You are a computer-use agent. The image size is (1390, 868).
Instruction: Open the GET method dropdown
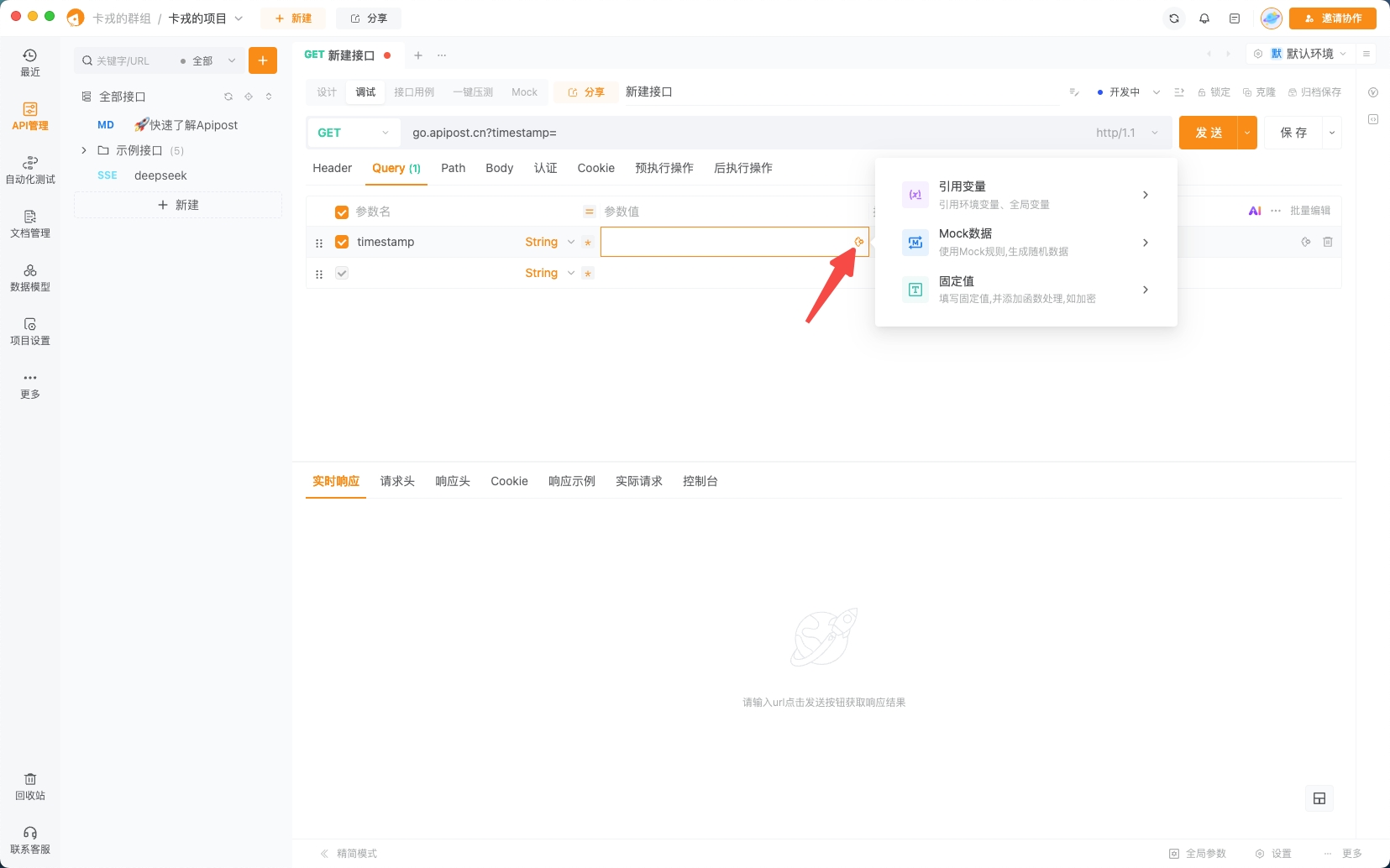tap(354, 133)
